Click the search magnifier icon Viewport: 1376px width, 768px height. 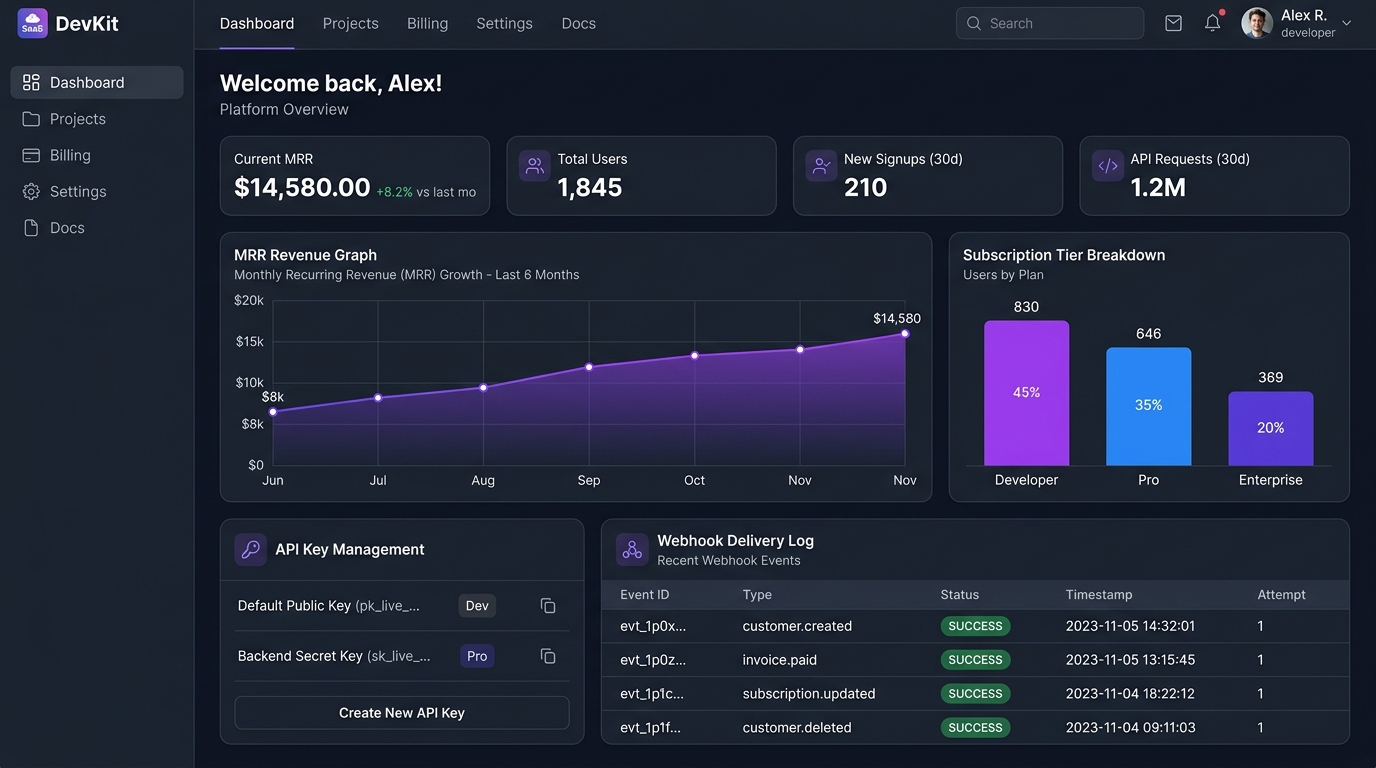click(x=973, y=23)
